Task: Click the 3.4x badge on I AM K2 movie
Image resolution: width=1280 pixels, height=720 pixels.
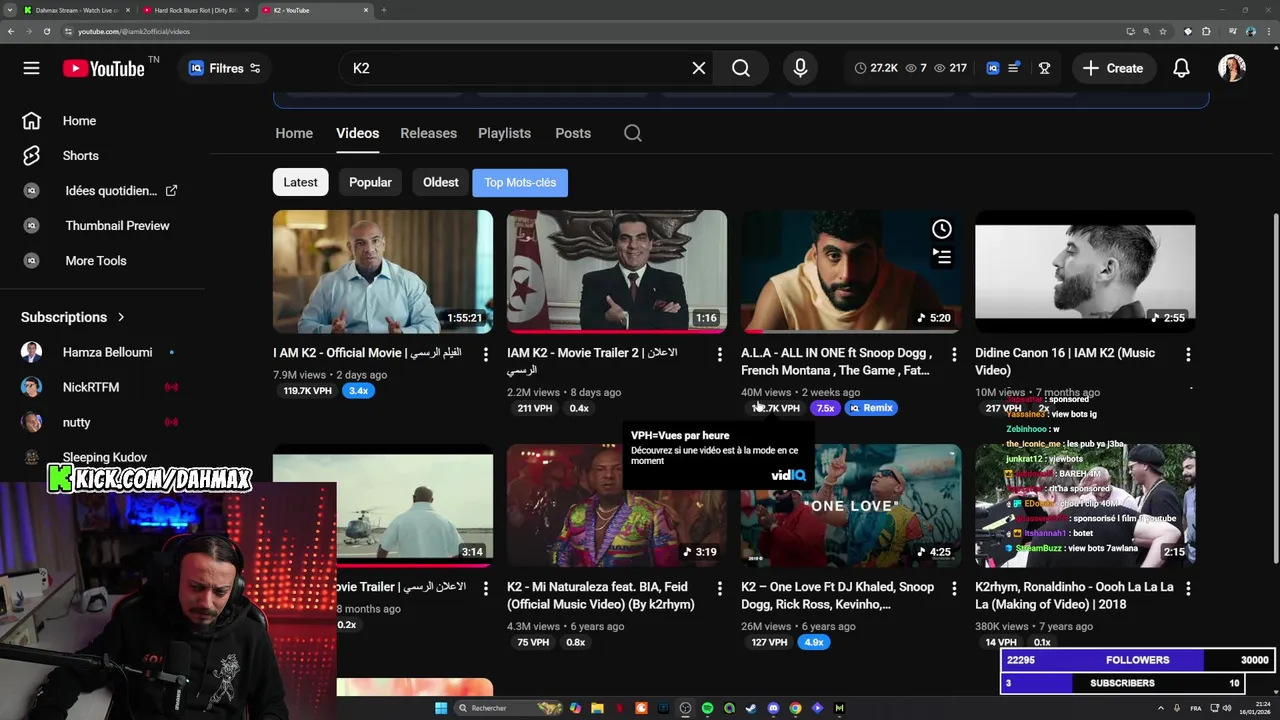Action: 358,391
